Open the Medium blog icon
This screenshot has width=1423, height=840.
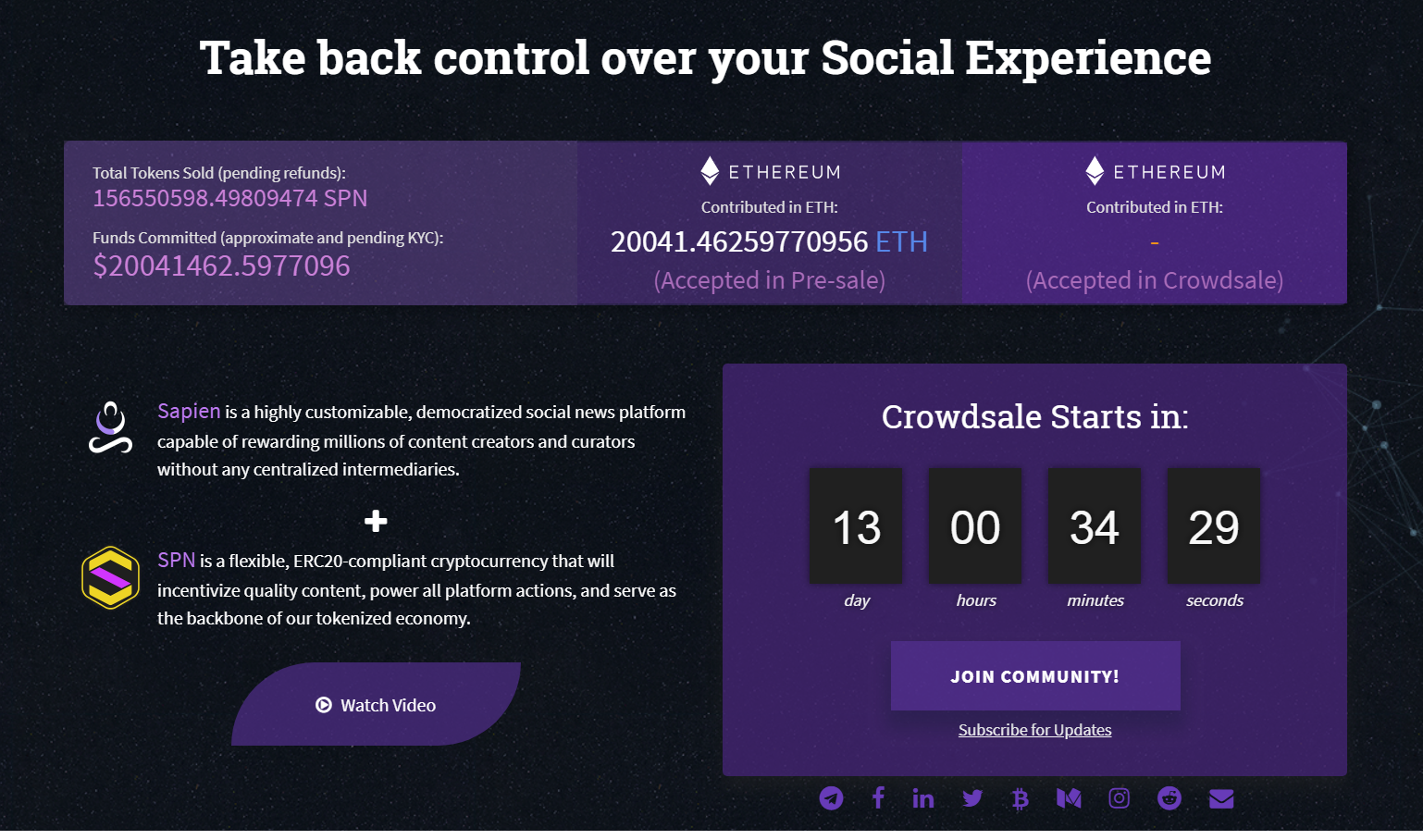(1069, 798)
